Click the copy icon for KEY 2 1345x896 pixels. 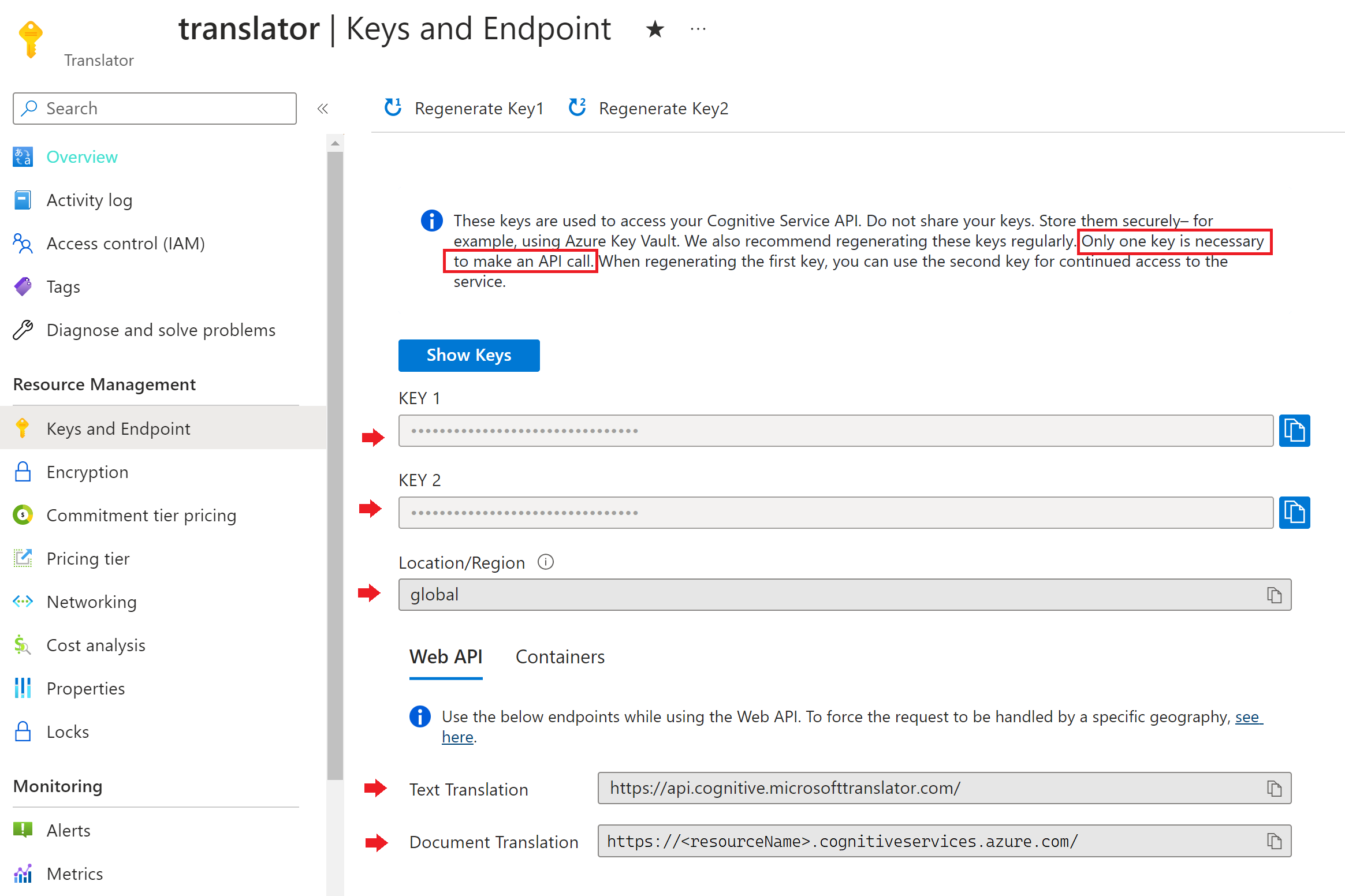click(x=1296, y=512)
